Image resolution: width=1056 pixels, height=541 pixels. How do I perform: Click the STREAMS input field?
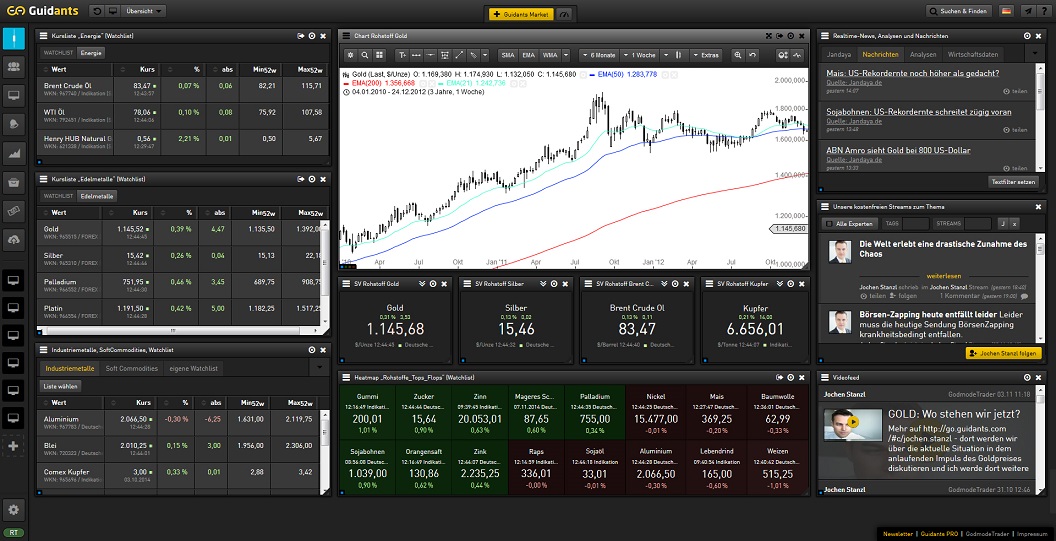[x=977, y=223]
